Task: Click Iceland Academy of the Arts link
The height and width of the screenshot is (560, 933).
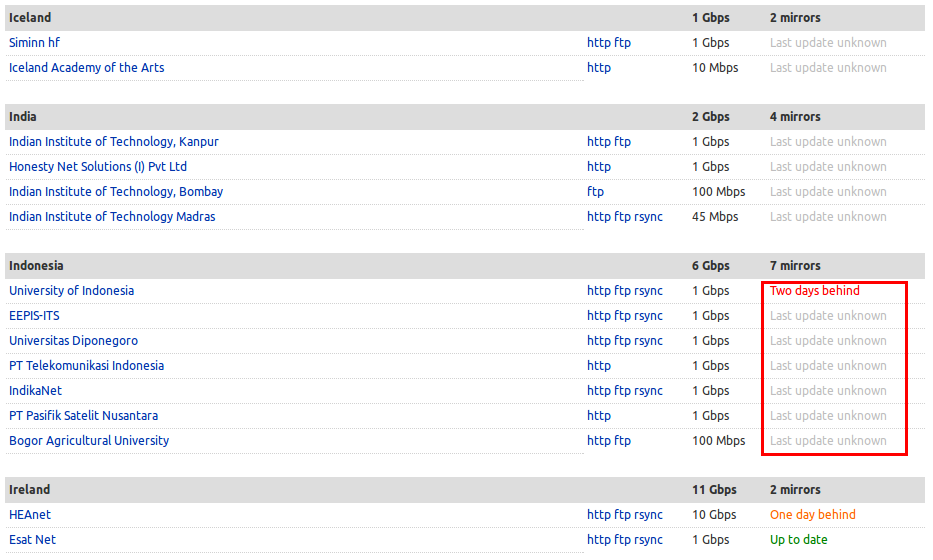Action: point(86,68)
